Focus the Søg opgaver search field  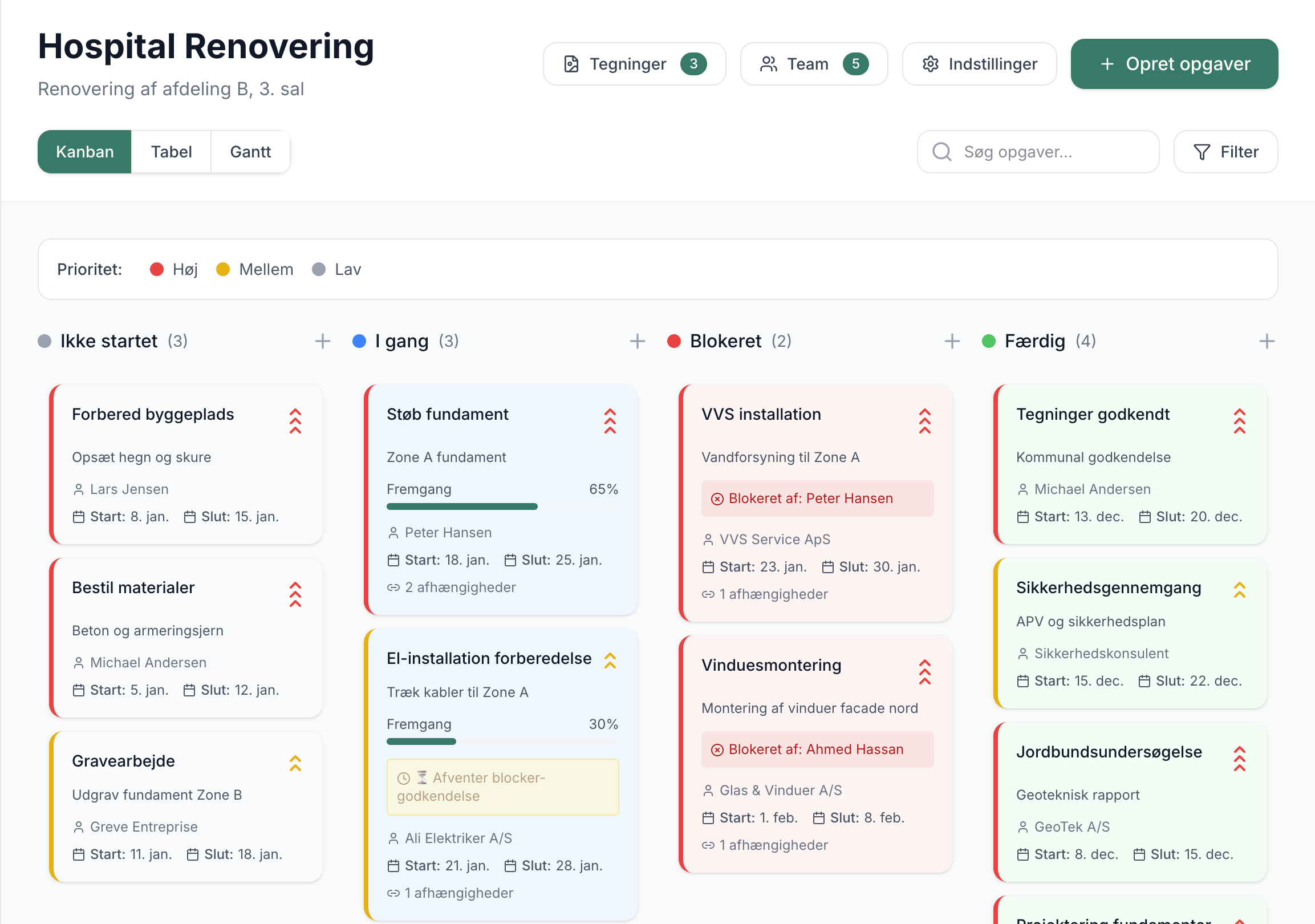click(x=1038, y=152)
